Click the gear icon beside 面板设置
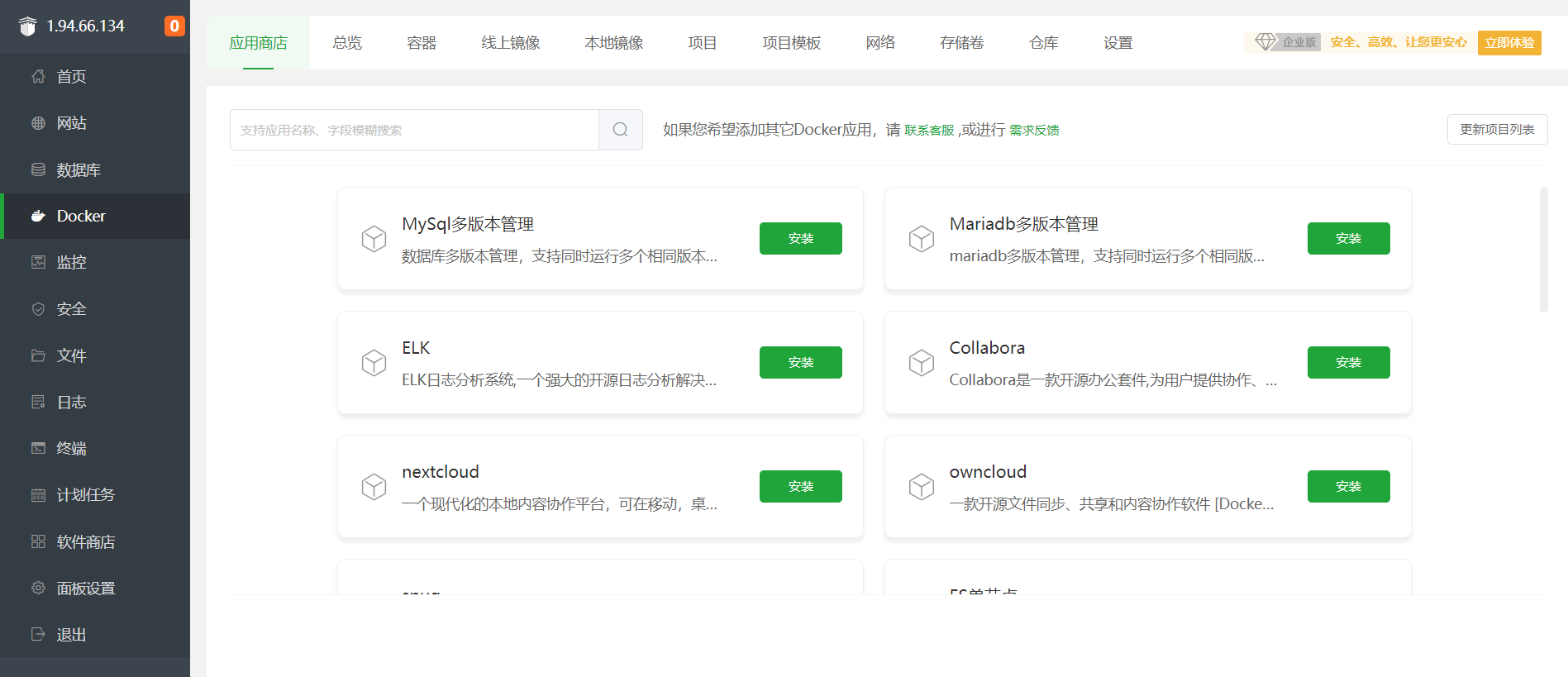This screenshot has width=1568, height=677. click(x=38, y=588)
